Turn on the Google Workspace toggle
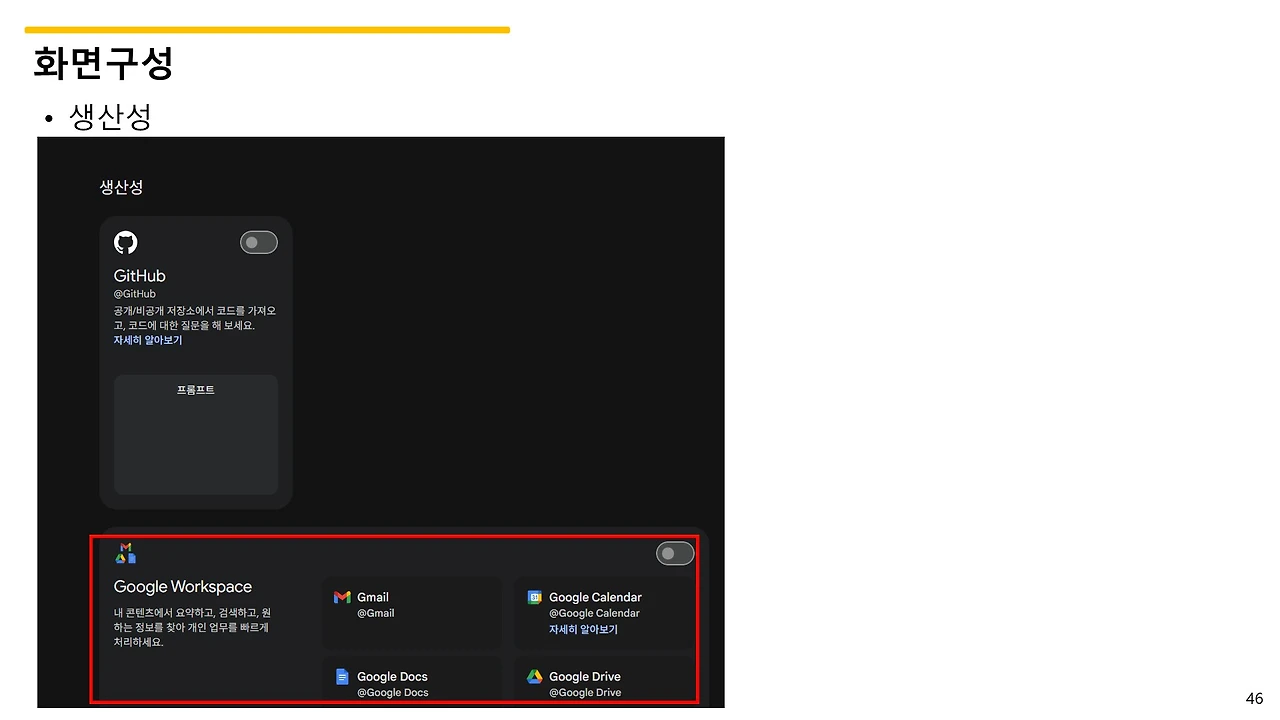This screenshot has width=1280, height=720. [675, 553]
